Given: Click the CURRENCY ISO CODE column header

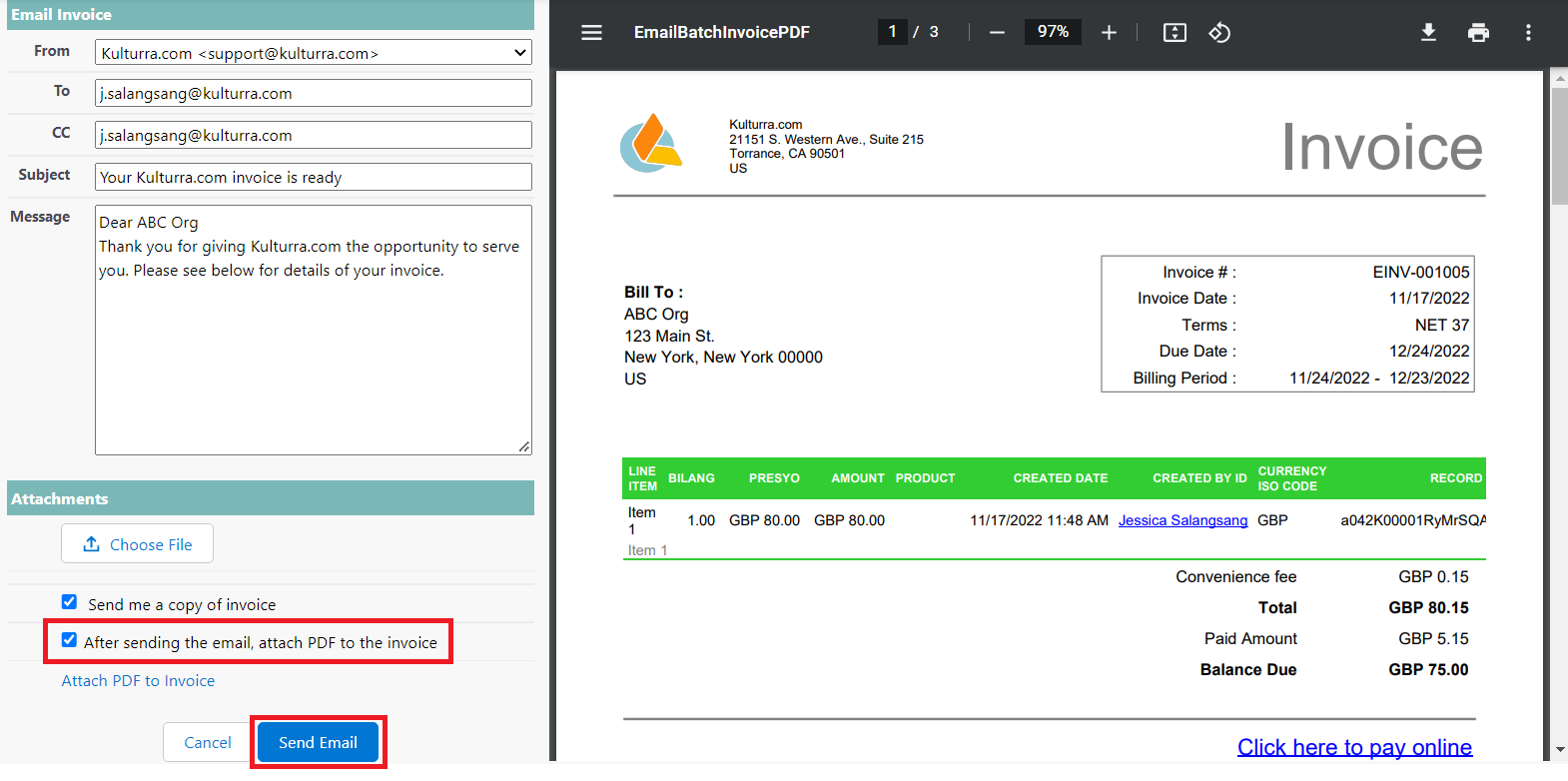Looking at the screenshot, I should [1292, 478].
